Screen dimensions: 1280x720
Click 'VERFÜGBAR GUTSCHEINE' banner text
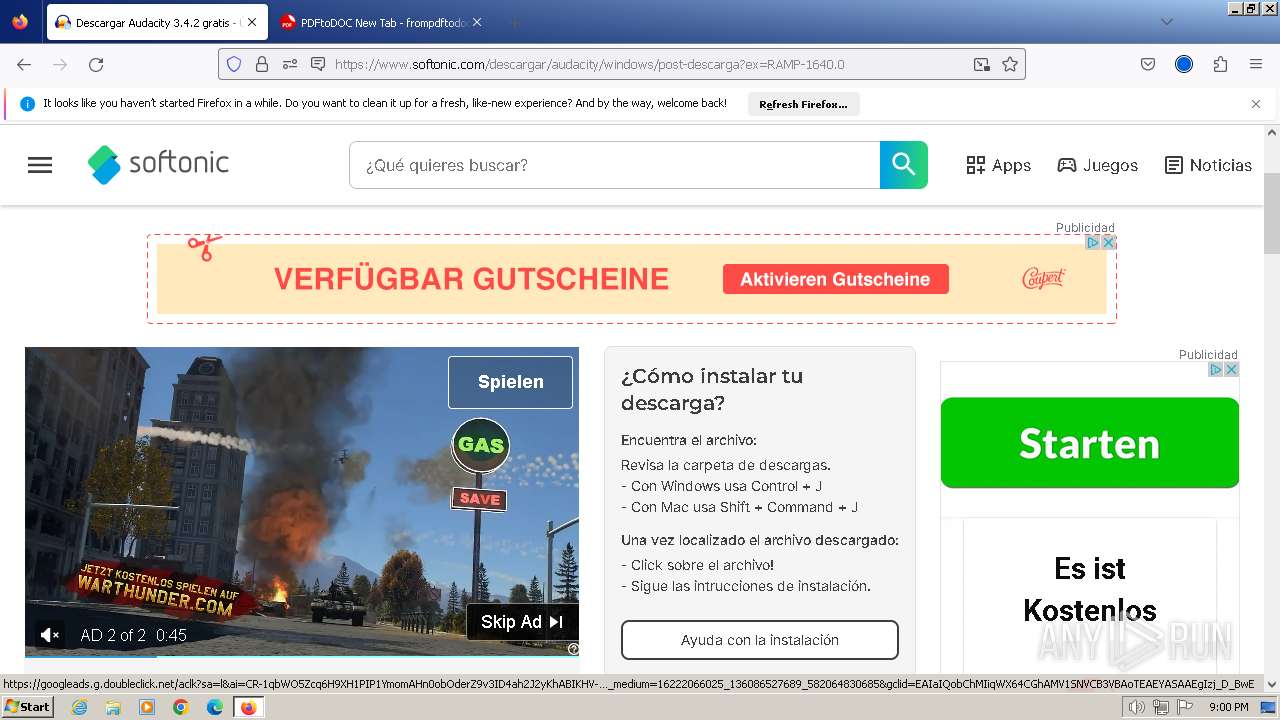(x=471, y=279)
